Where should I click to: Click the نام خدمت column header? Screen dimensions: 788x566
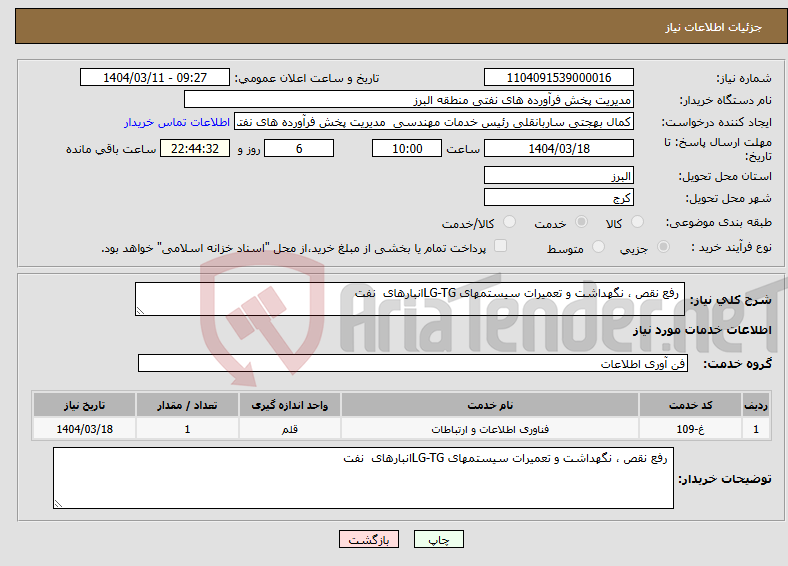[x=490, y=405]
